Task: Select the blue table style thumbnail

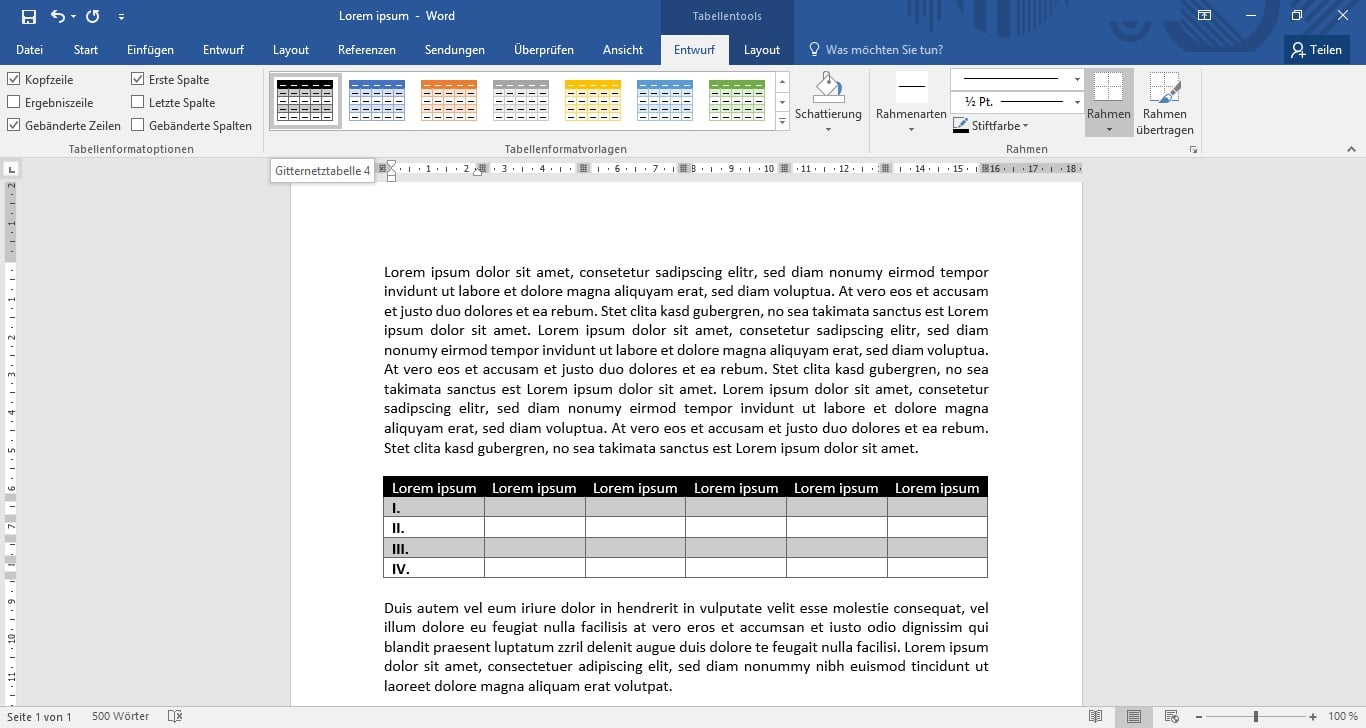Action: pyautogui.click(x=377, y=100)
